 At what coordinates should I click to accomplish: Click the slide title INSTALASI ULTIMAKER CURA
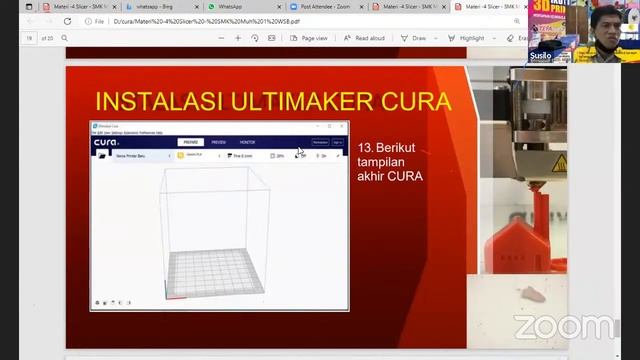tap(273, 102)
